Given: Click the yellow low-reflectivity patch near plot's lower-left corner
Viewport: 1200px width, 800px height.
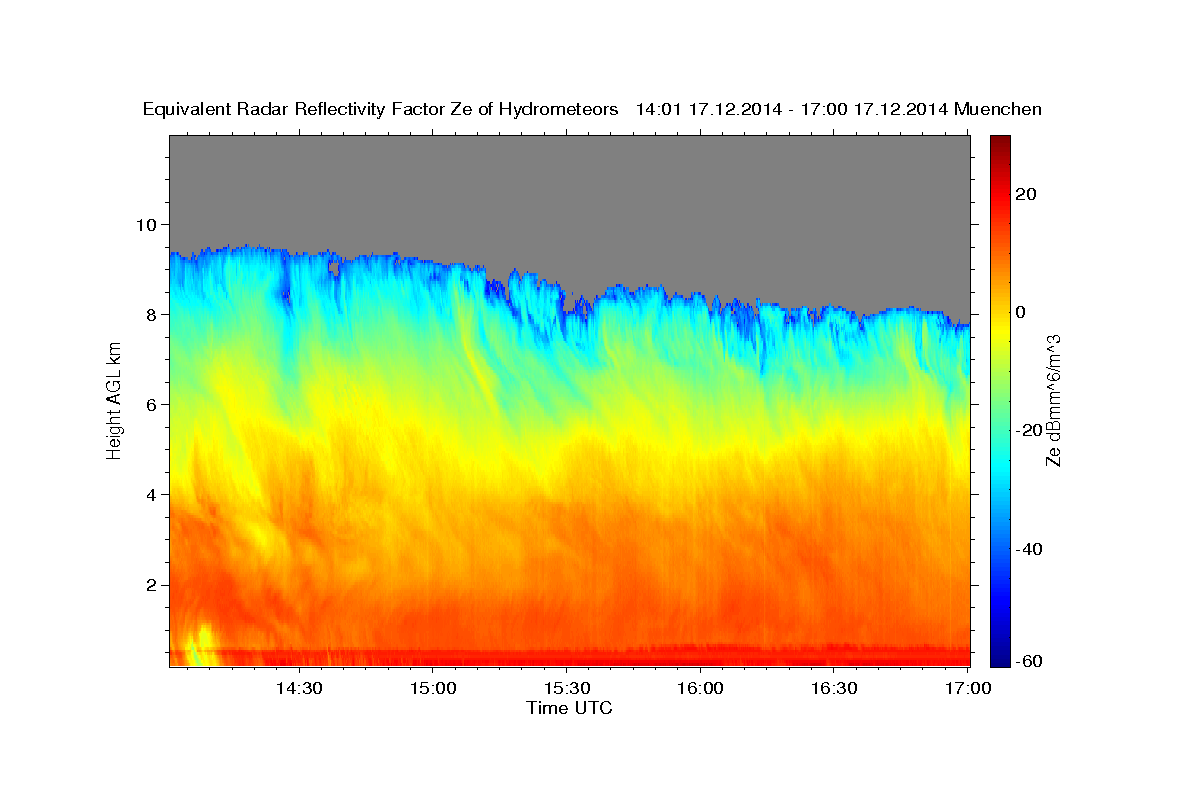Looking at the screenshot, I should 201,645.
